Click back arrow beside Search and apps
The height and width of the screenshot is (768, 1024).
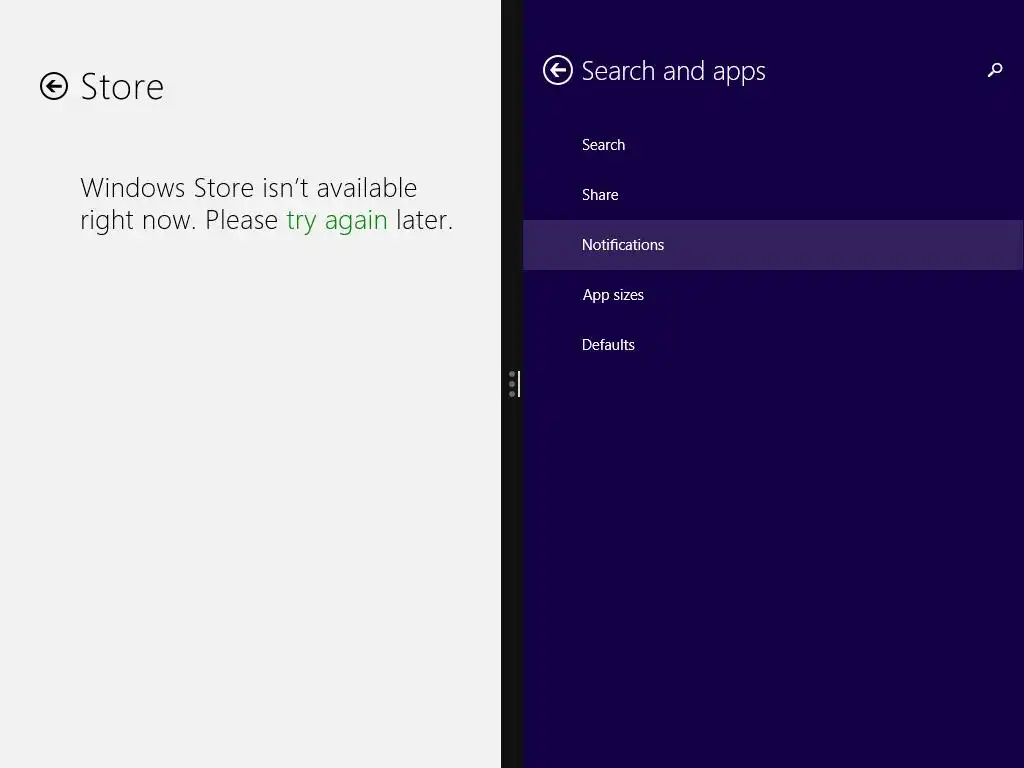pyautogui.click(x=558, y=71)
